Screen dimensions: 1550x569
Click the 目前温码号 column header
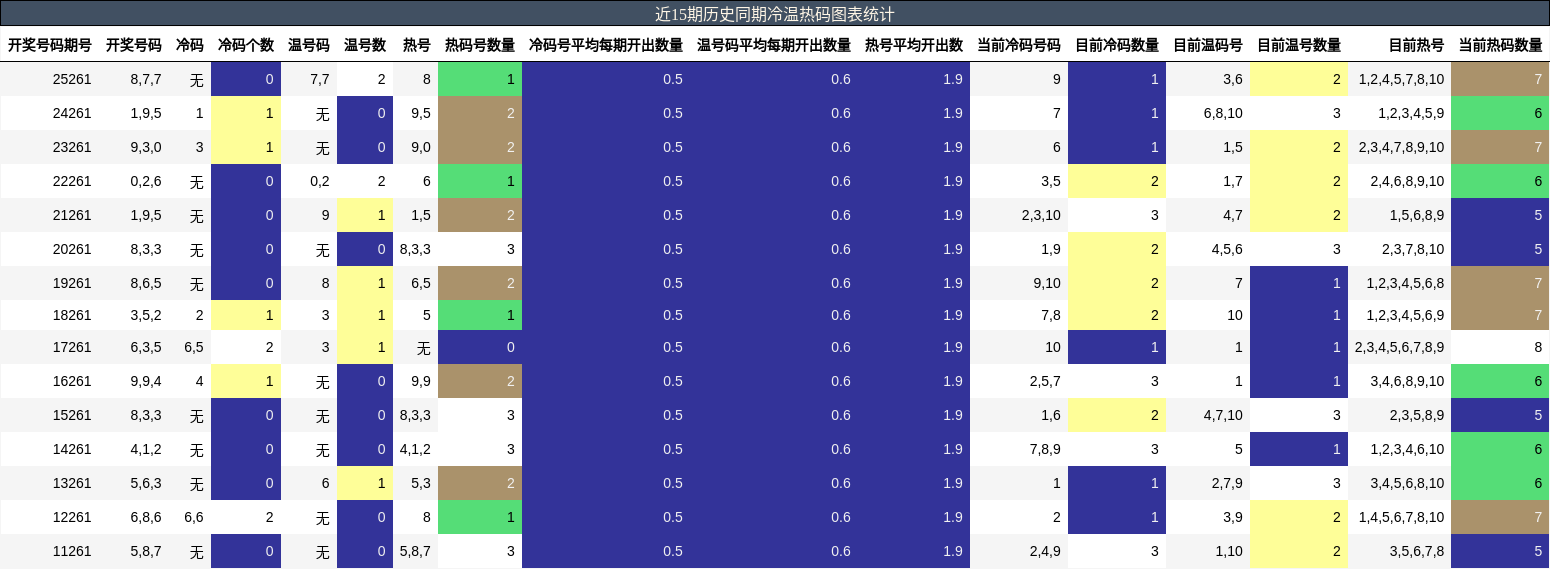pos(1208,45)
